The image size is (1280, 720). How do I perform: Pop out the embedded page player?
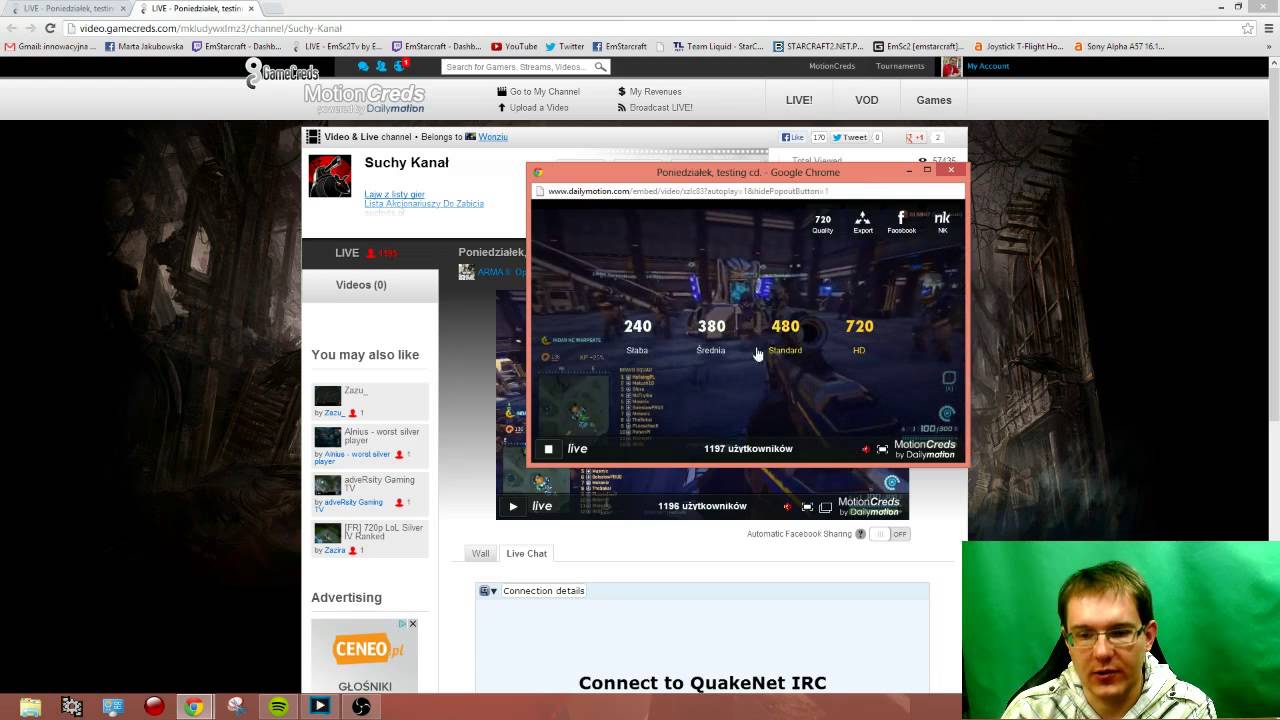tap(825, 506)
